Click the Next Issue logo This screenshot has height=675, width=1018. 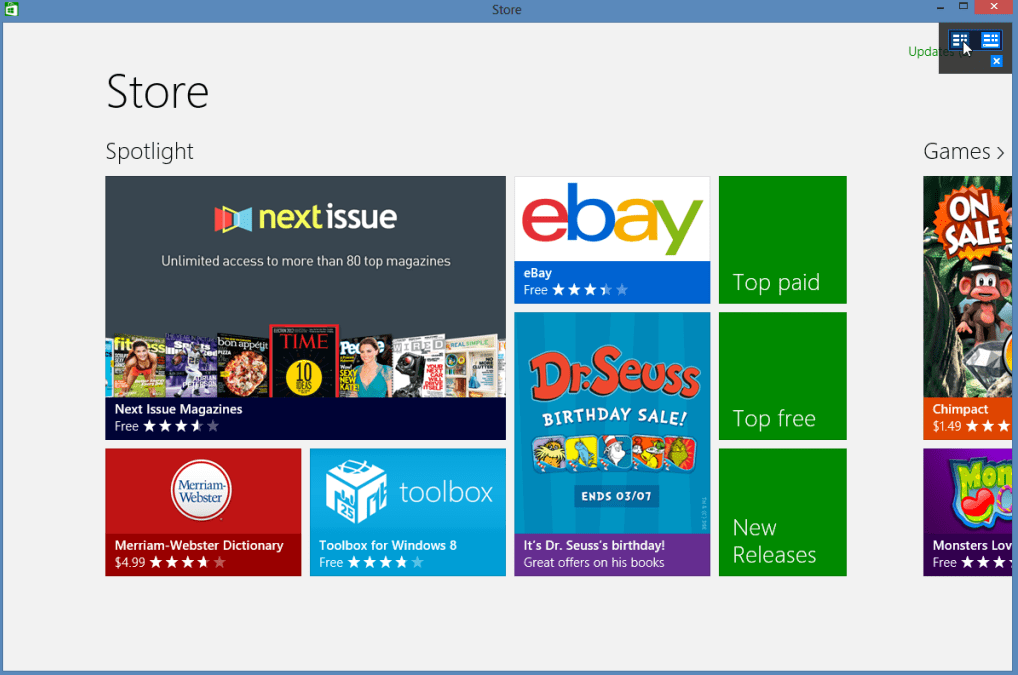click(x=305, y=217)
